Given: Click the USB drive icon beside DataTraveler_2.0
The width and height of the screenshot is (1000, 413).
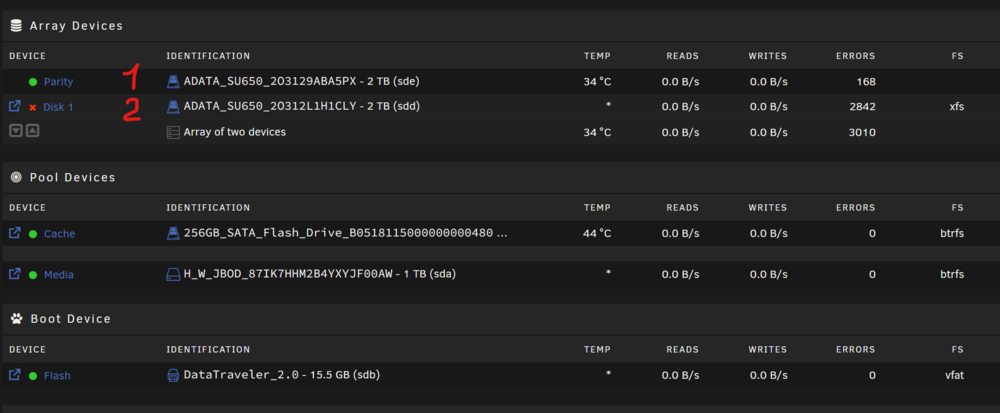Looking at the screenshot, I should click(x=173, y=375).
